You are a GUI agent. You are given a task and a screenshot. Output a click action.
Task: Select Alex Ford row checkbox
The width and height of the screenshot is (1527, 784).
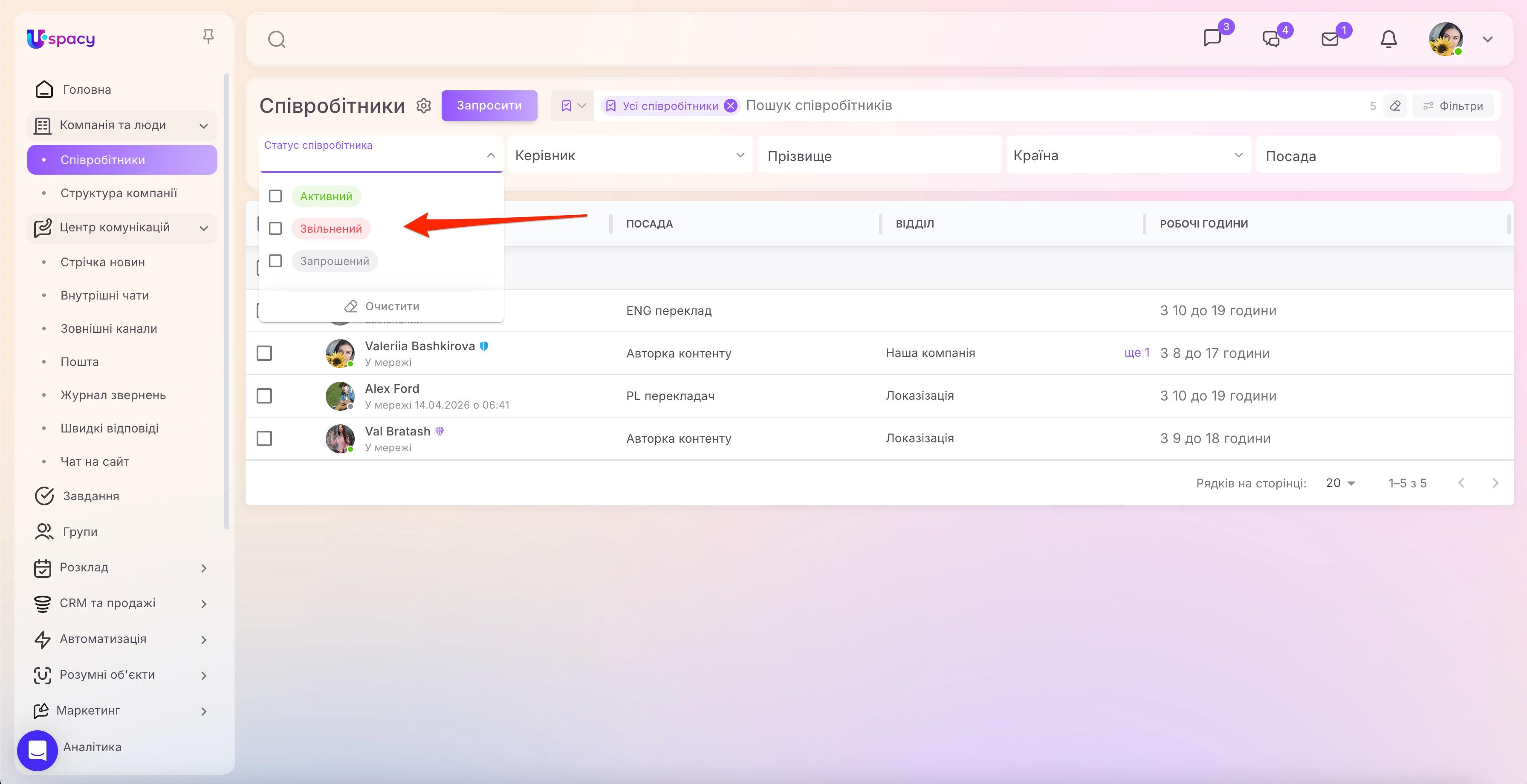click(264, 396)
